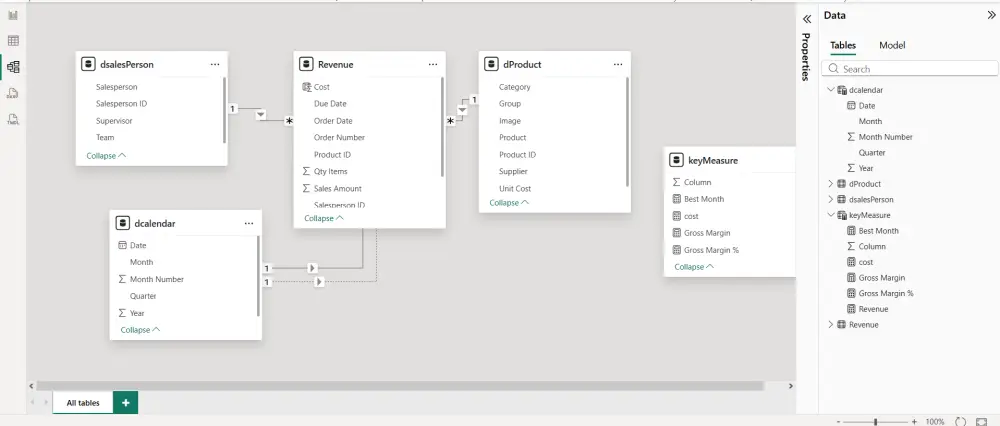Add a new layout tab with plus
1000x426 pixels.
click(126, 402)
